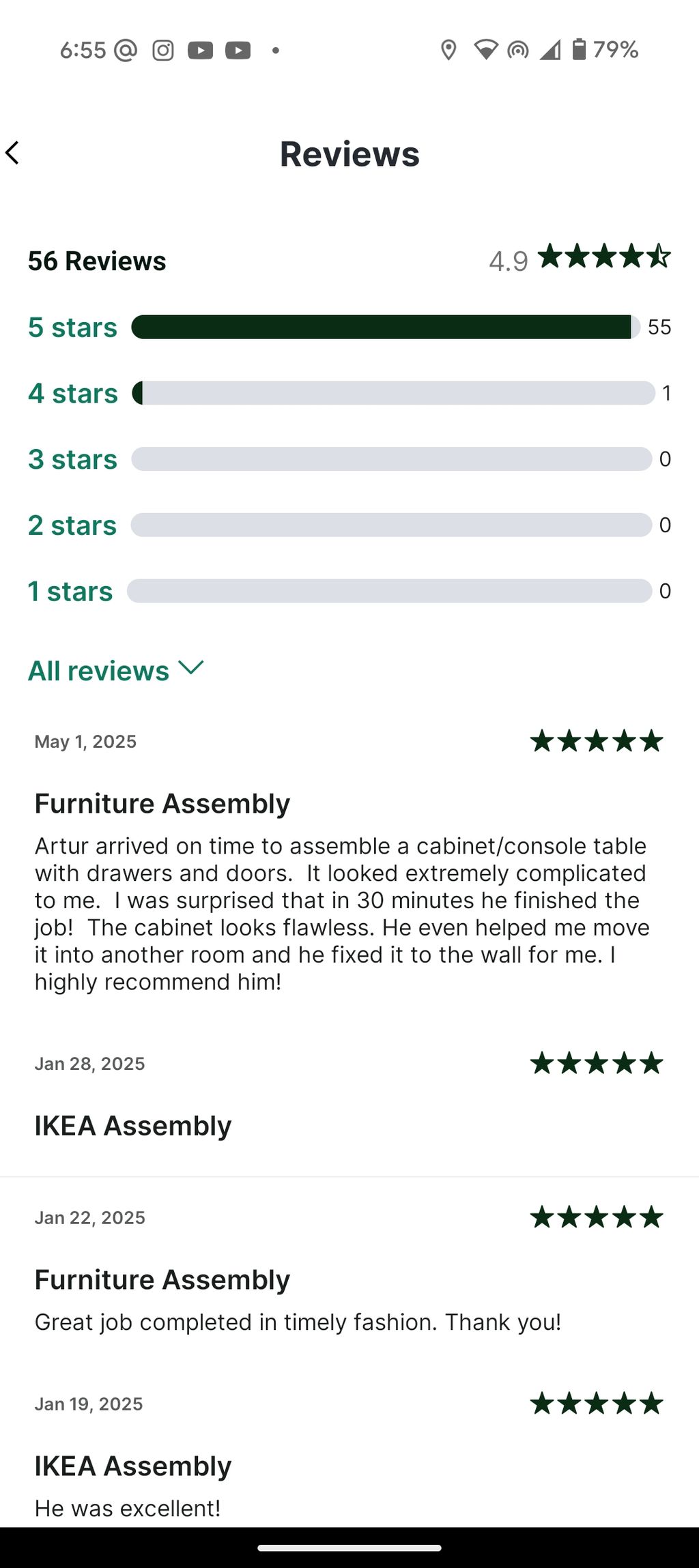The width and height of the screenshot is (699, 1568).
Task: Tap the 5 stars progress bar
Action: point(386,327)
